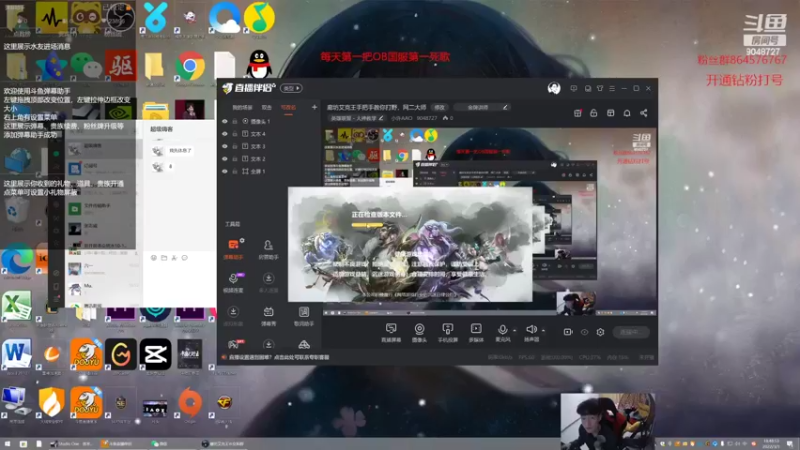Open the middle scene tab
The height and width of the screenshot is (450, 800).
click(x=267, y=108)
